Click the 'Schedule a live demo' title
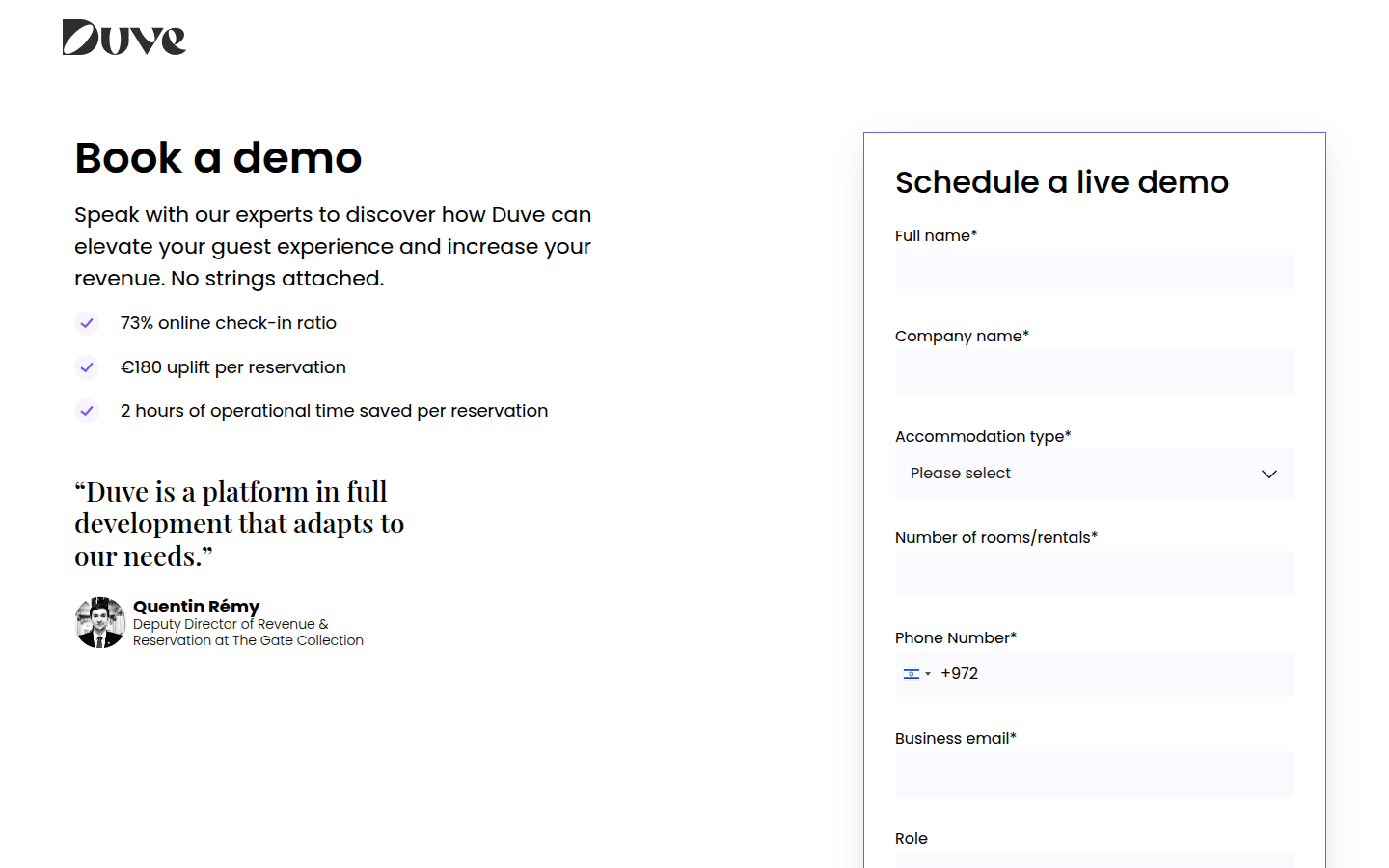Screen dimensions: 1389x868 click(1061, 182)
